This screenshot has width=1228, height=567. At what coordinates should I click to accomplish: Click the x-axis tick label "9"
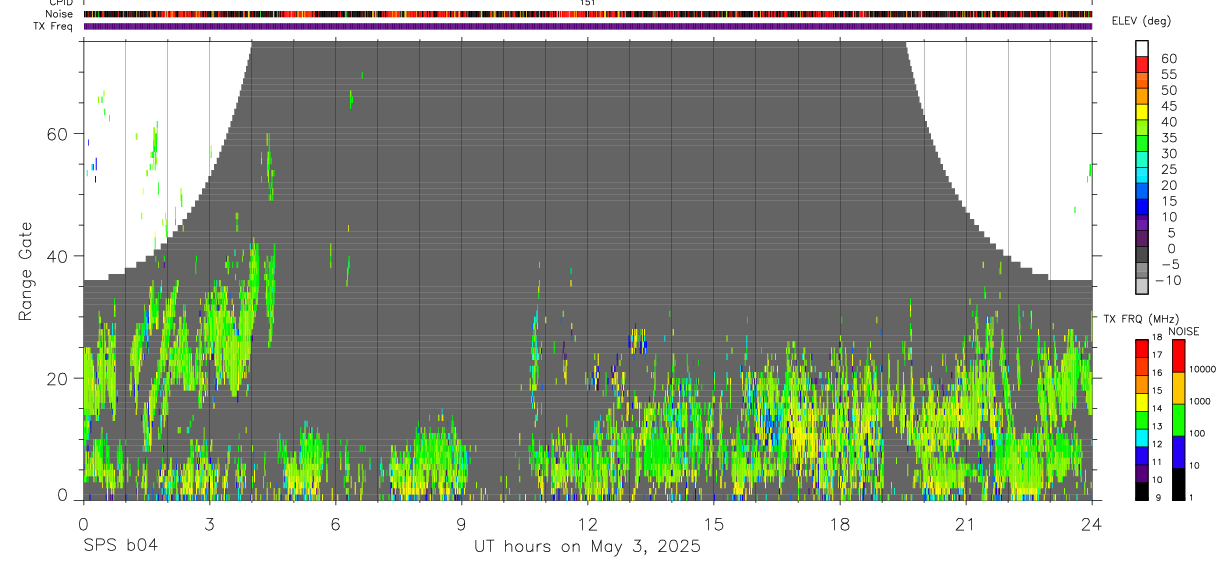[461, 524]
